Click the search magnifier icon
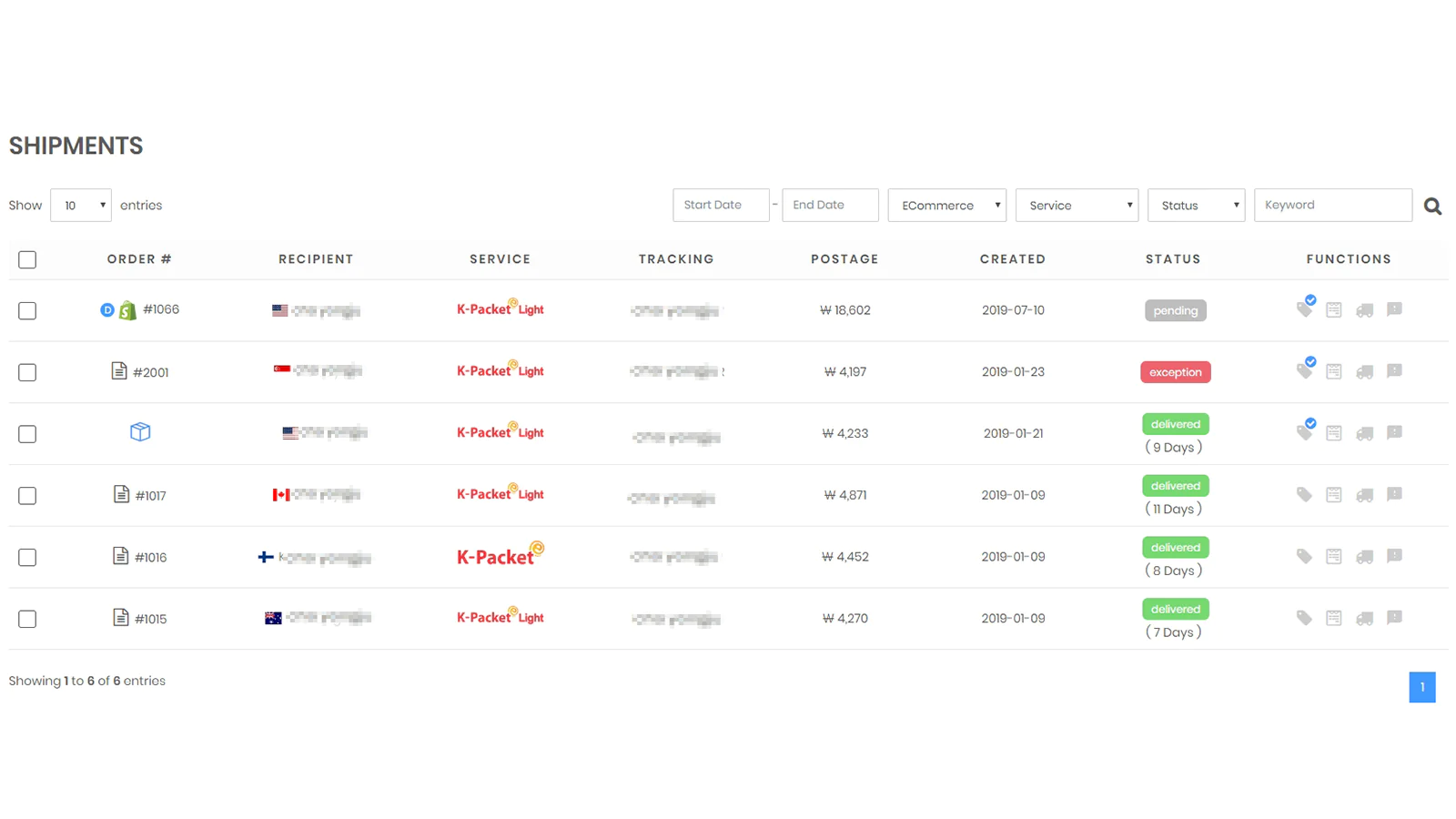The width and height of the screenshot is (1456, 819). coord(1432,207)
